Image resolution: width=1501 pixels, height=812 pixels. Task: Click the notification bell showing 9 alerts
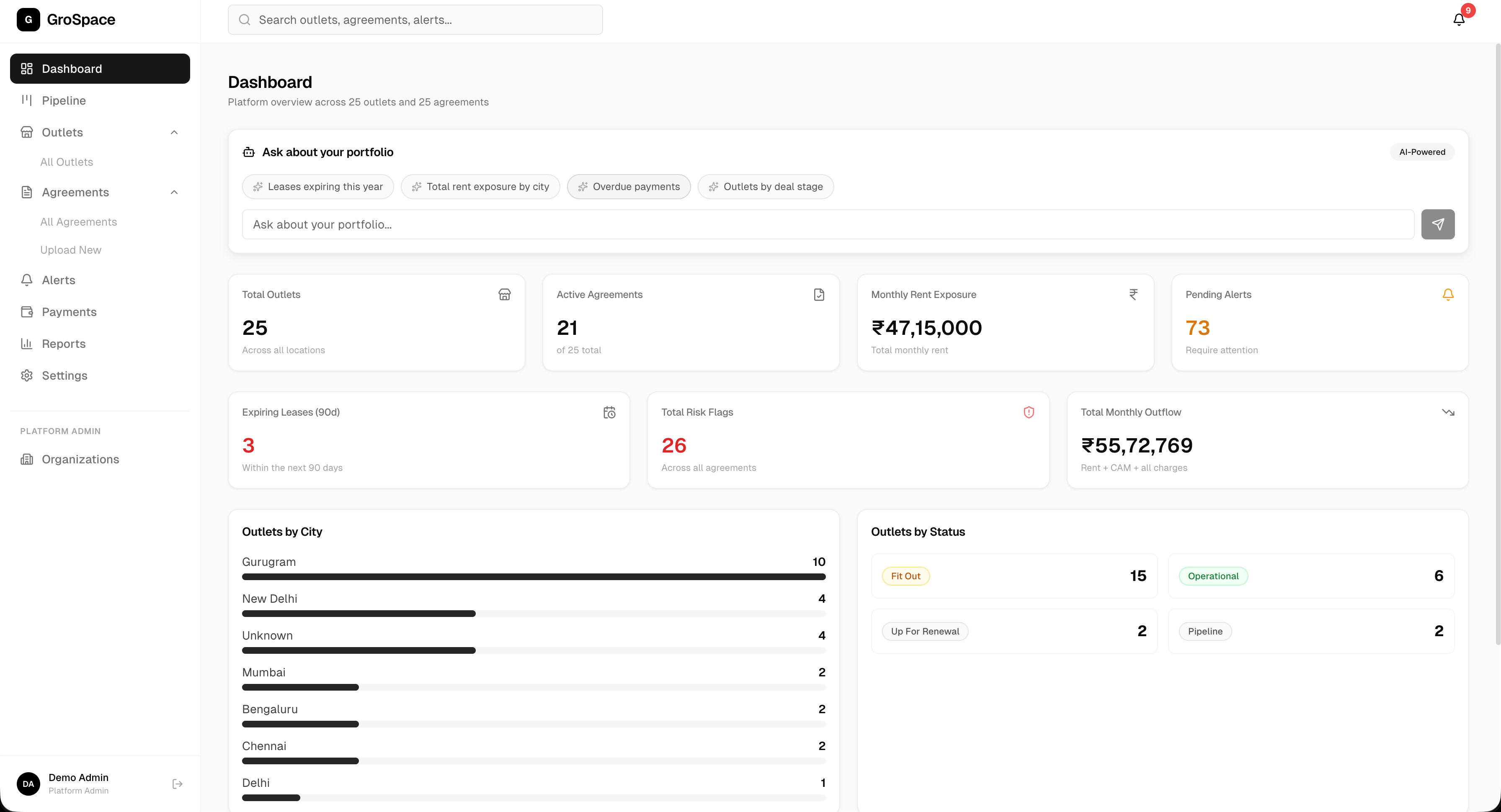coord(1458,19)
